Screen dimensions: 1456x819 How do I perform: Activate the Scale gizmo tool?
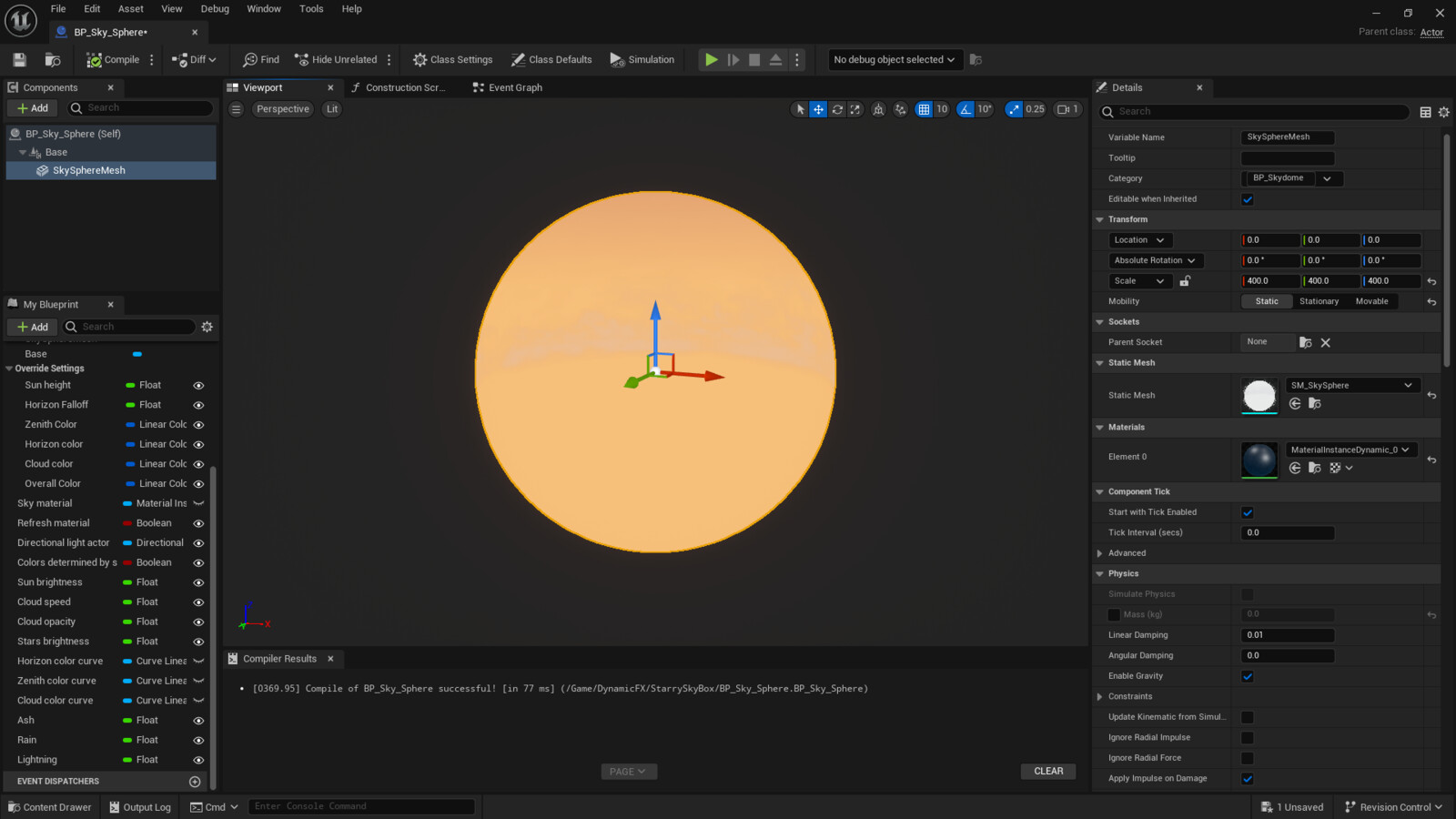(855, 109)
